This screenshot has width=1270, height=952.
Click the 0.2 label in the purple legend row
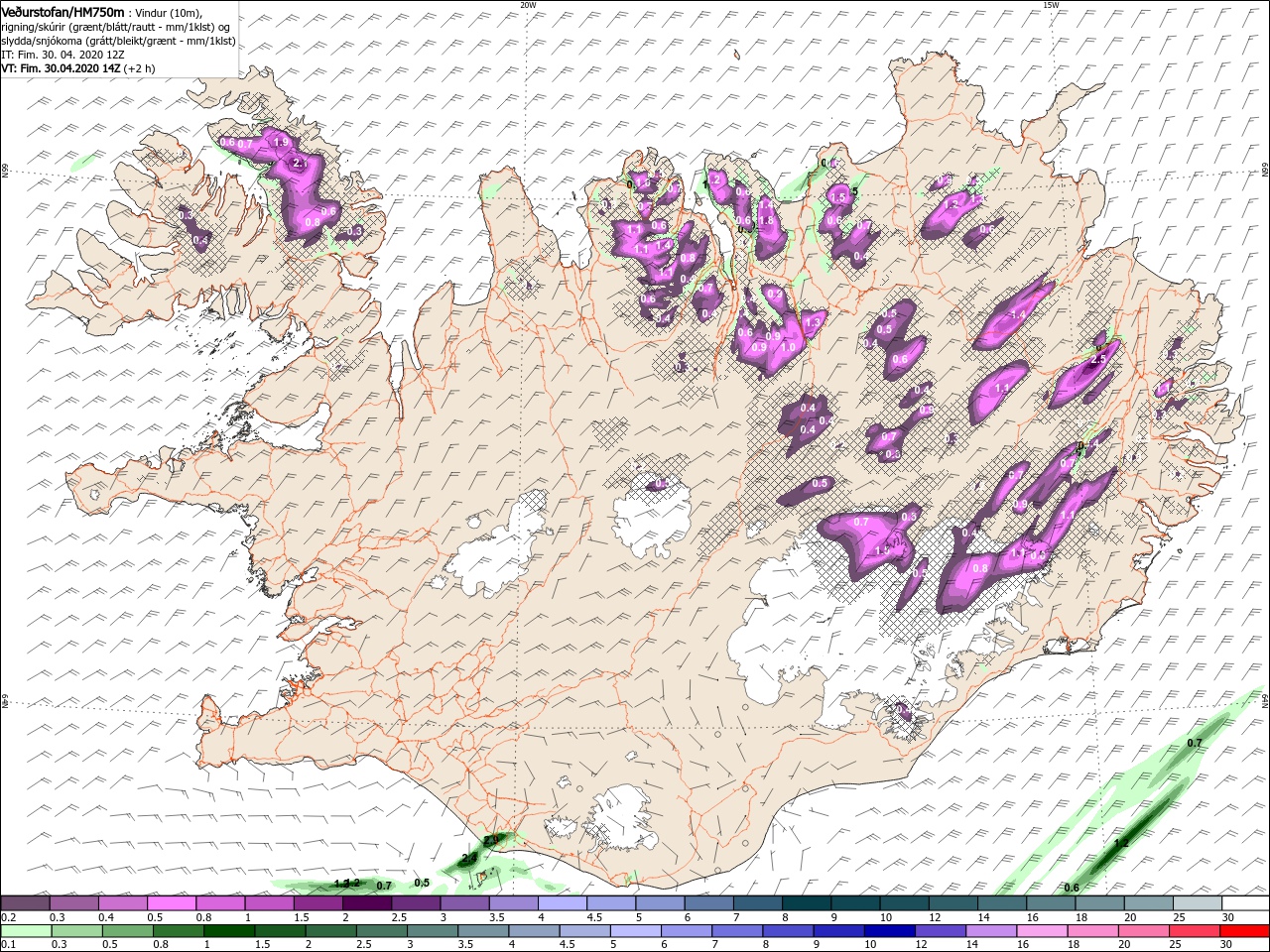[x=8, y=917]
